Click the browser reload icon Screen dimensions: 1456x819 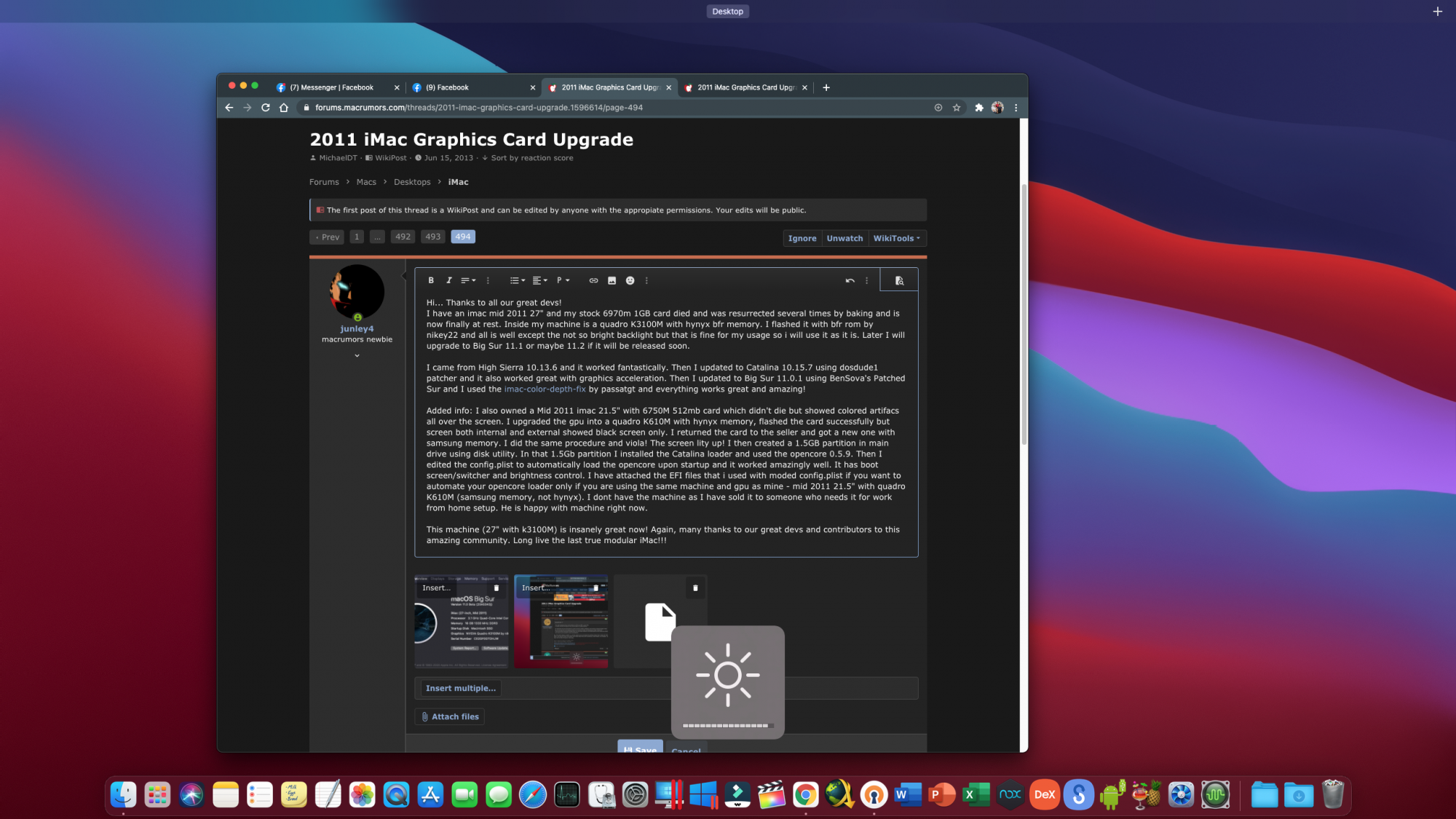(x=266, y=108)
